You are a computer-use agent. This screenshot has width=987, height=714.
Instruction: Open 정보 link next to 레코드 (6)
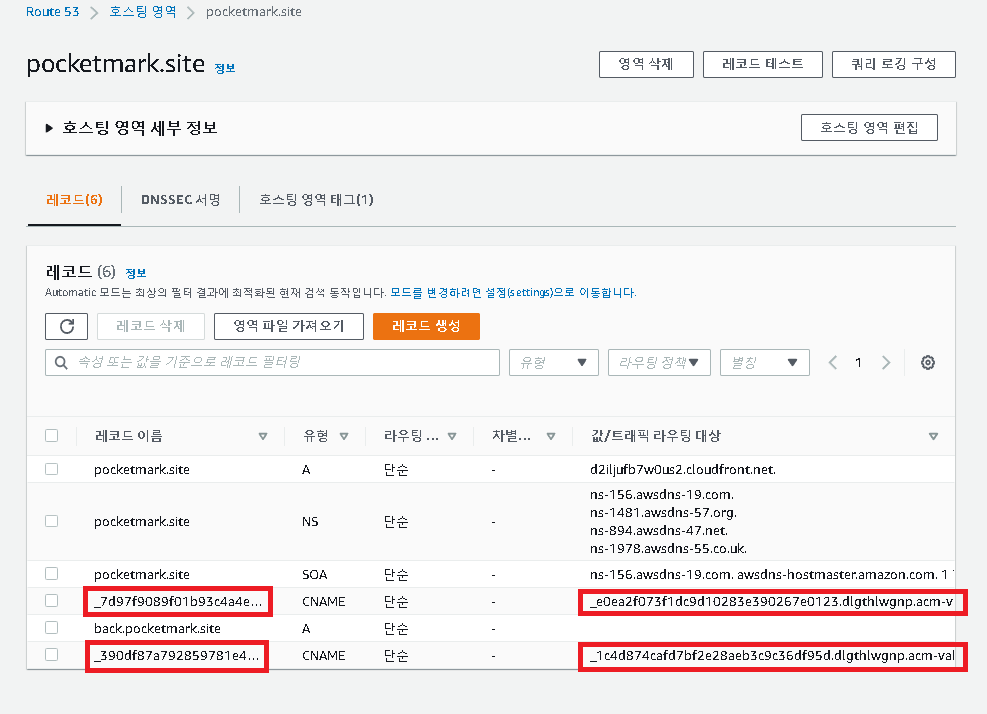coord(136,273)
